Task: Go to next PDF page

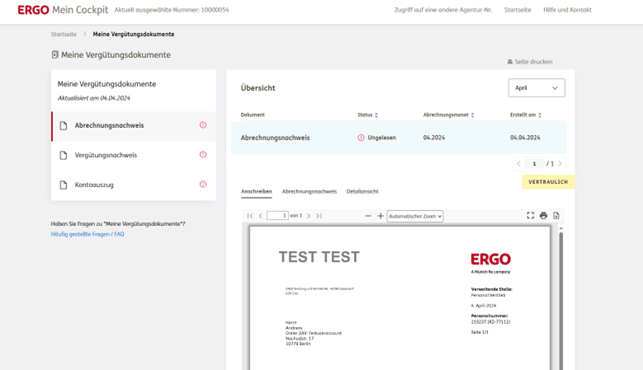Action: tap(309, 216)
